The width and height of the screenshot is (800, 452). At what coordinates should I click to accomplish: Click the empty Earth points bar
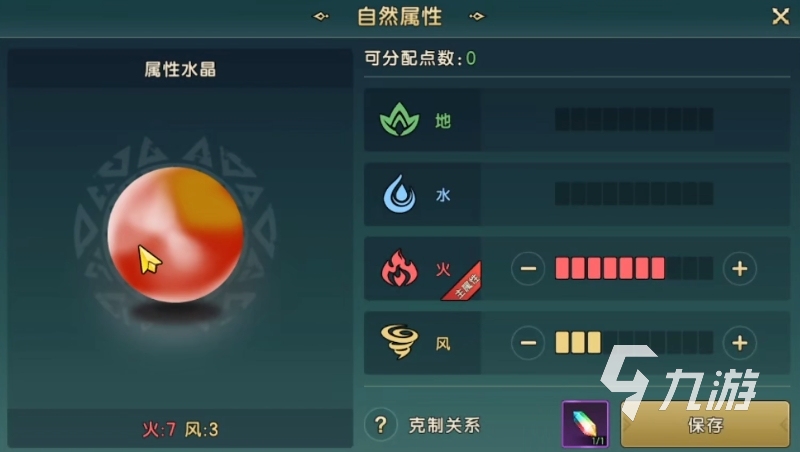(x=634, y=119)
